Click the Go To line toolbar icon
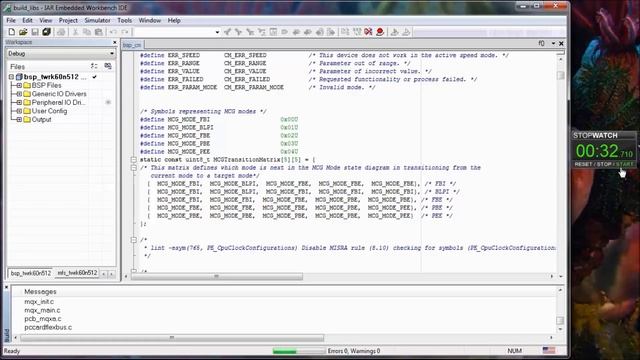This screenshot has width=640, height=360. click(x=273, y=32)
